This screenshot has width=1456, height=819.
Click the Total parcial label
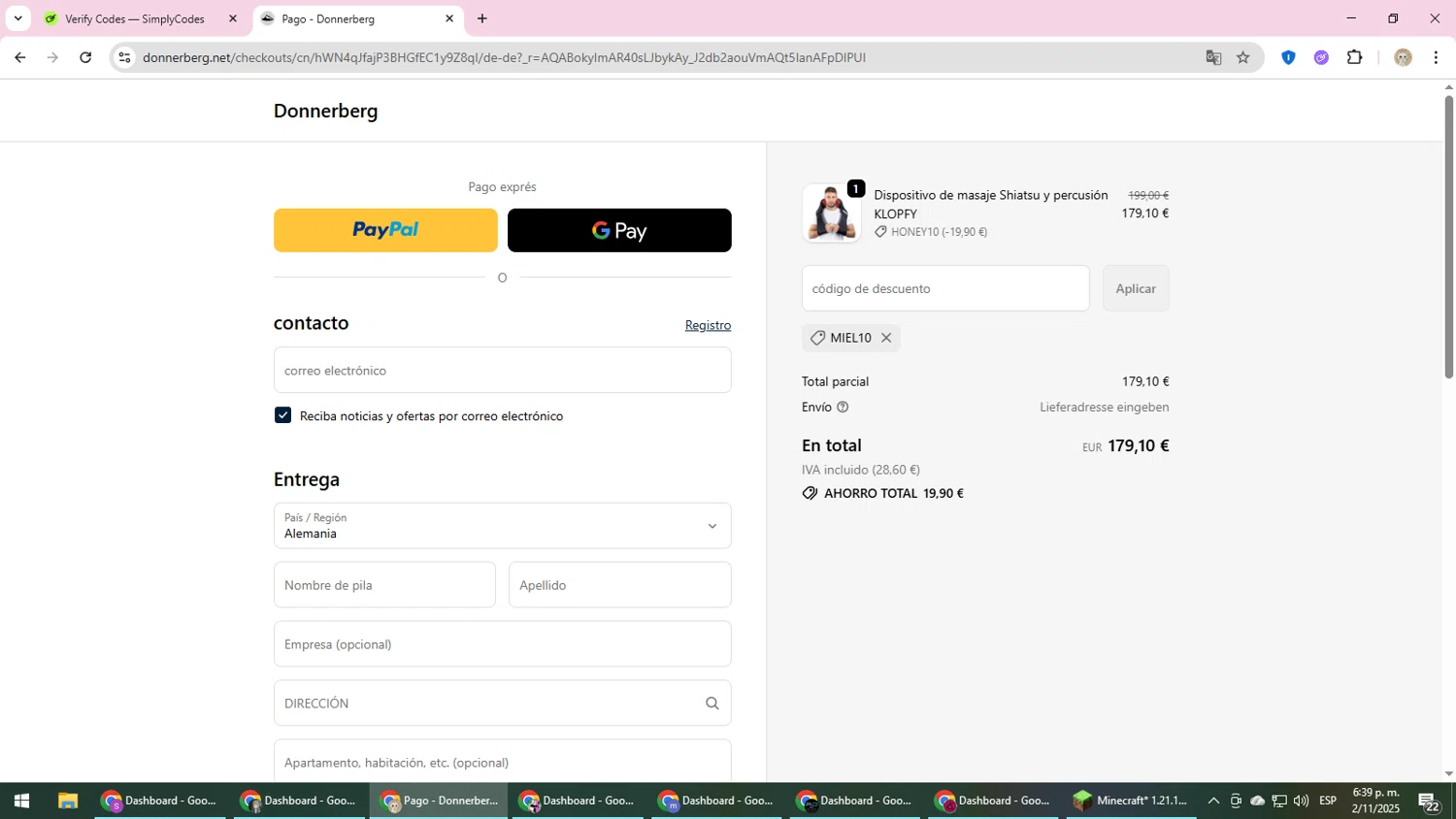point(836,381)
